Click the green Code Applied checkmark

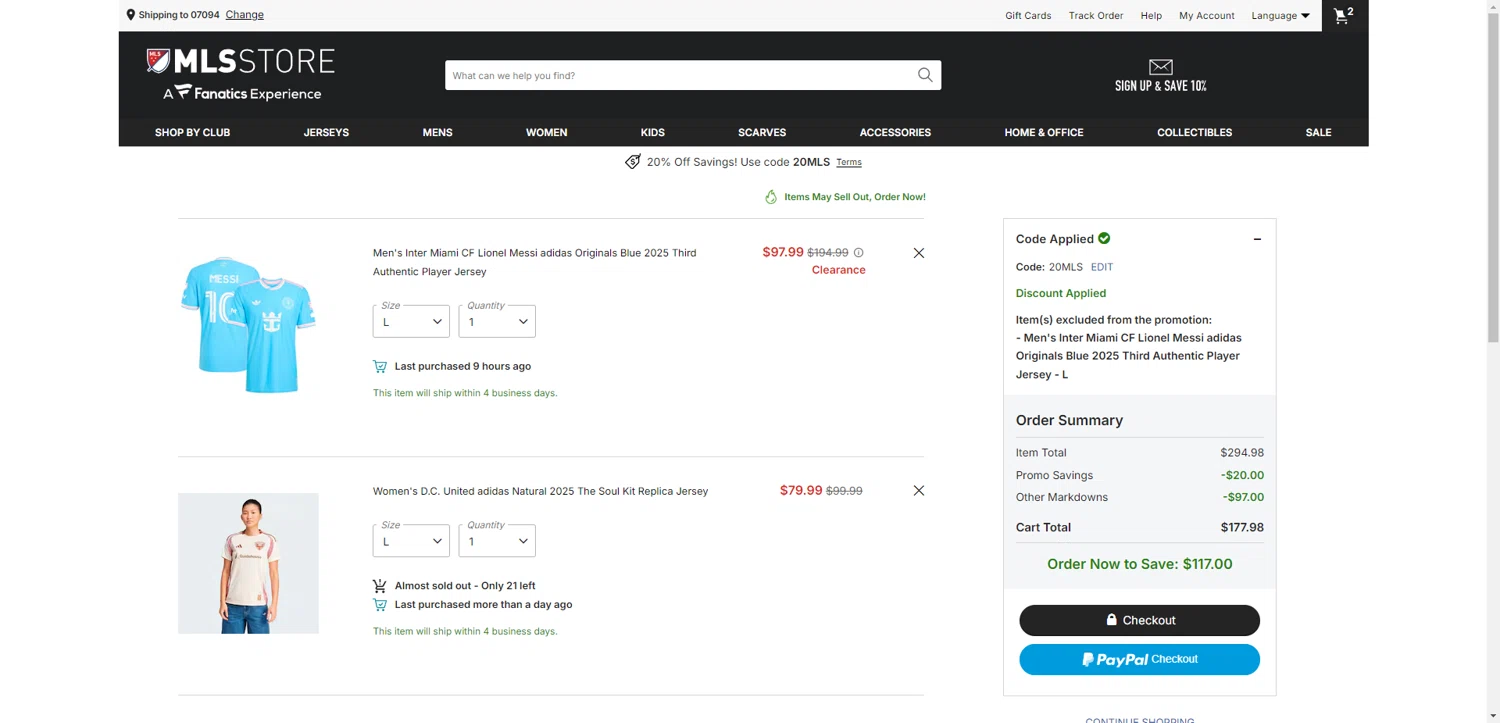point(1104,238)
